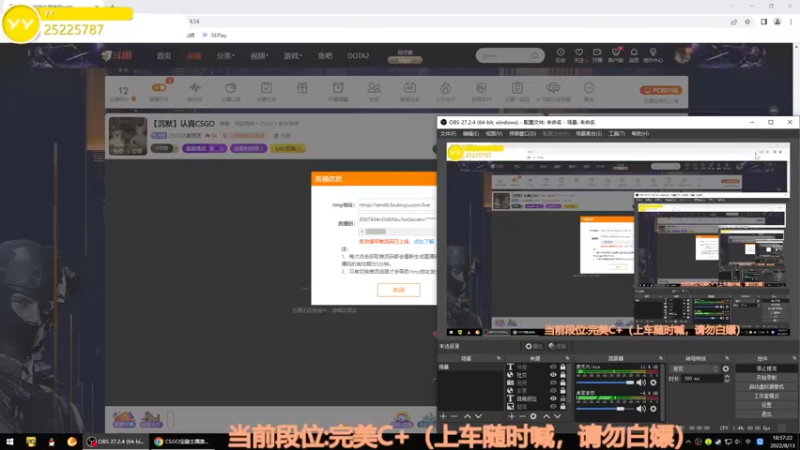Click 开始录制 button in OBS controls

(766, 378)
